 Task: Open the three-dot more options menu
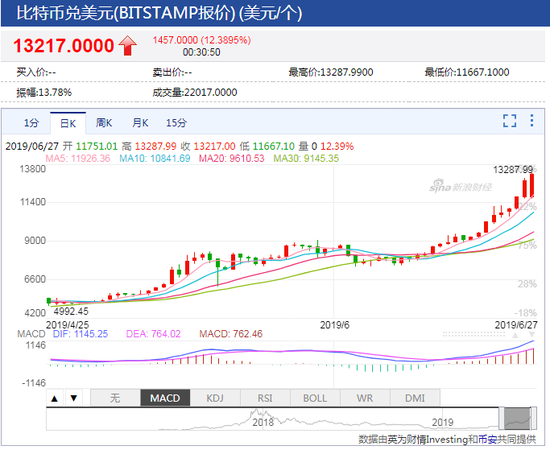tap(532, 120)
